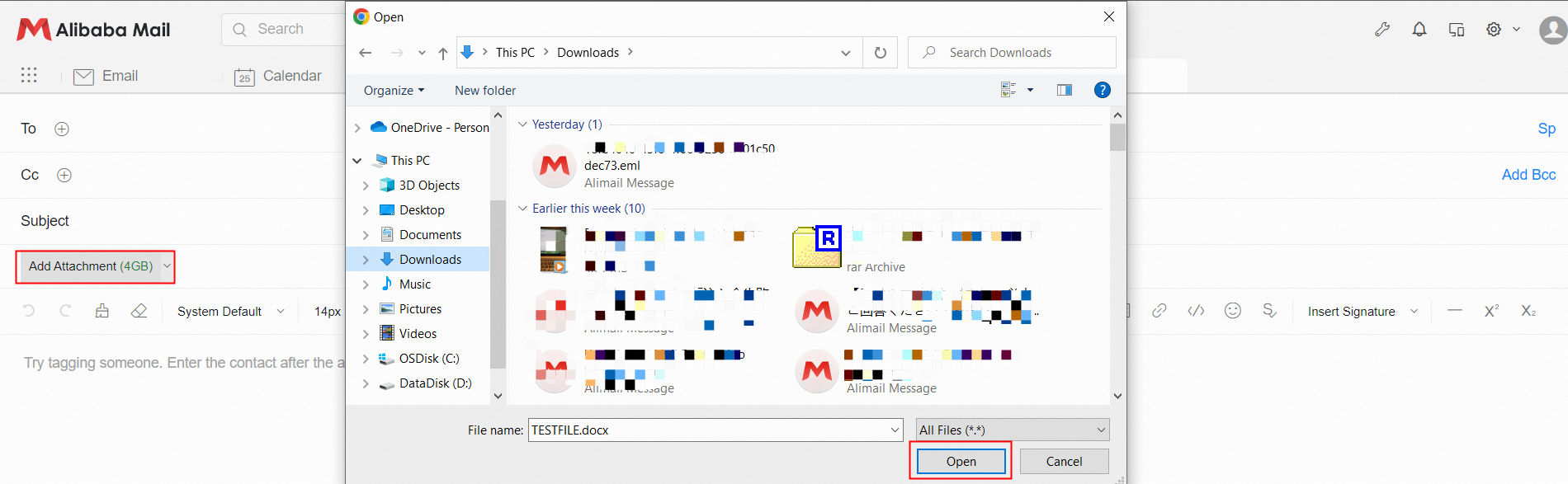Cancel the Open file dialog
Viewport: 1568px width, 484px height.
coord(1064,461)
